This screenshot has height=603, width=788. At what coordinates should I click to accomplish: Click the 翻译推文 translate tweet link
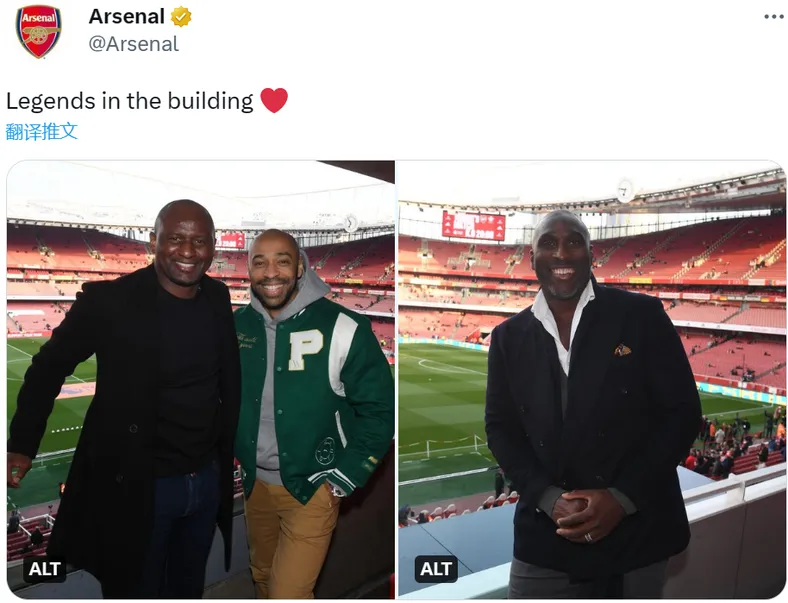(42, 131)
